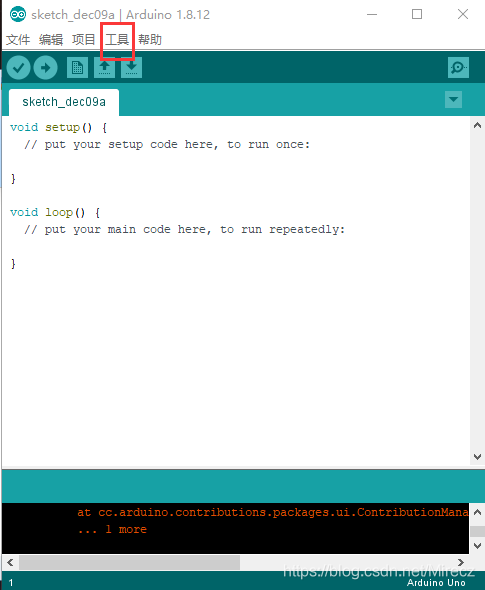Open the 帮助 menu
Screen dimensions: 485x590
coord(150,39)
